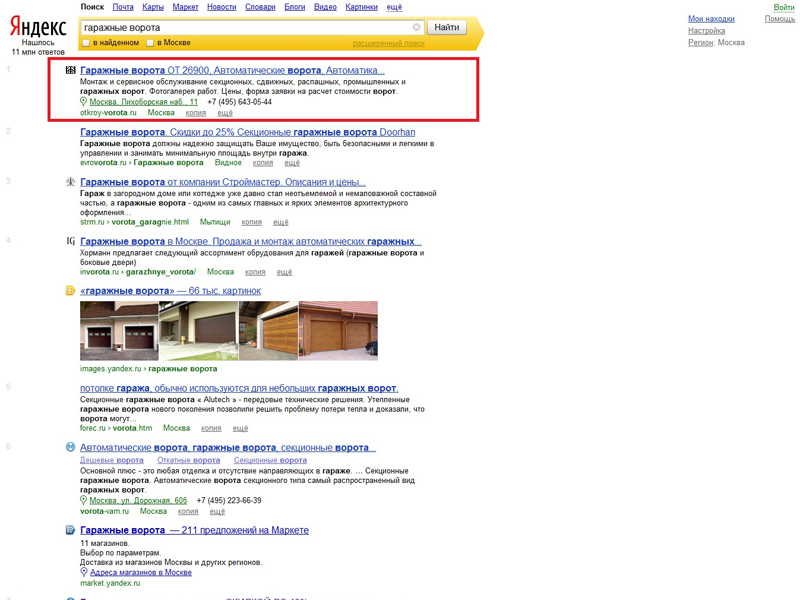This screenshot has height=600, width=800.
Task: Open first garage image thumbnail with two doors
Action: pos(119,331)
